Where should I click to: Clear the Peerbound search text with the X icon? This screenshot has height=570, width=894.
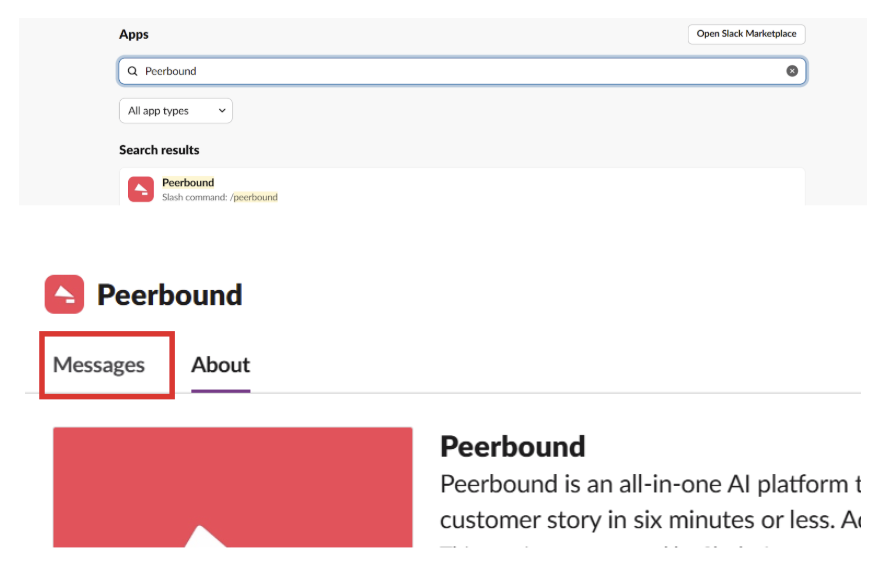792,71
